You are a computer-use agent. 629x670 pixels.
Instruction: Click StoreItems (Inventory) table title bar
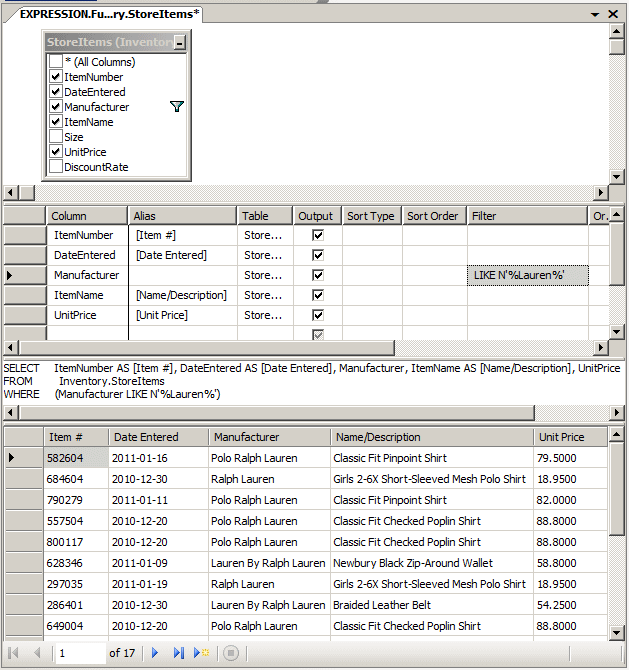pyautogui.click(x=110, y=42)
